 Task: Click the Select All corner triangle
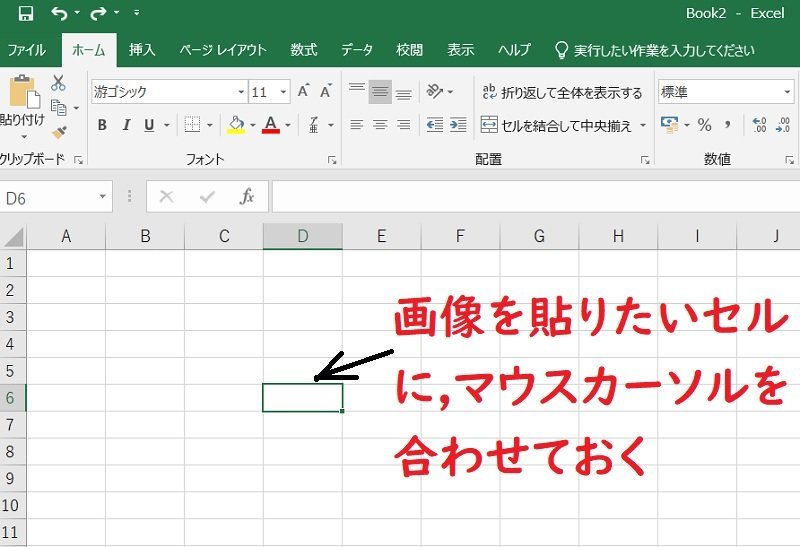(x=13, y=236)
